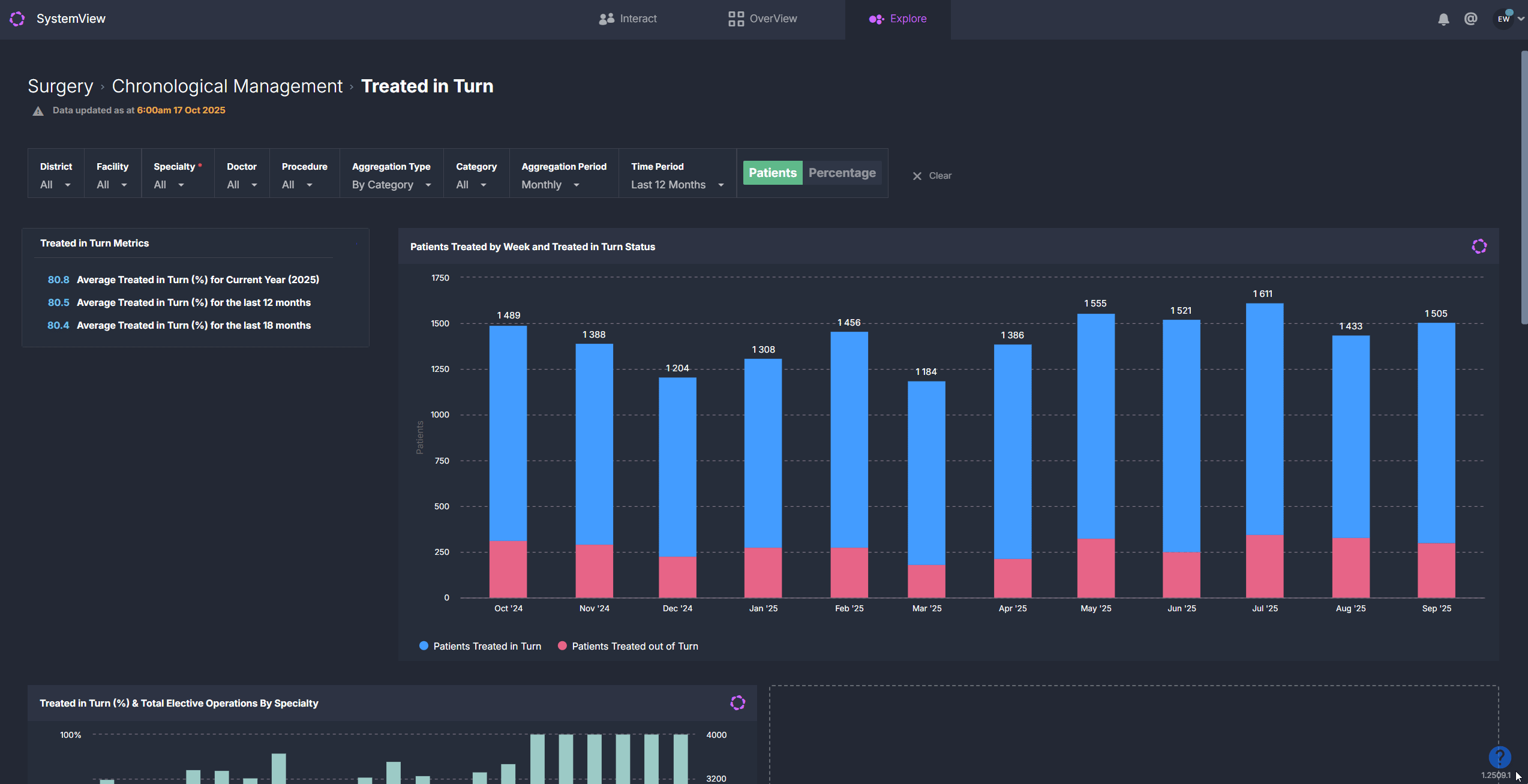Expand the Time Period dropdown
The image size is (1528, 784).
click(677, 185)
